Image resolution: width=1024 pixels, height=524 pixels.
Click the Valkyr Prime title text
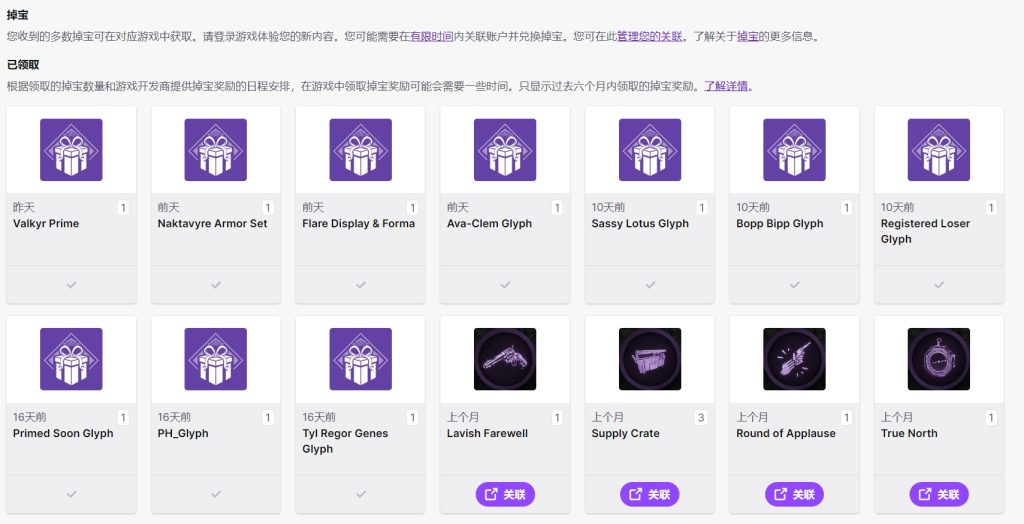(46, 223)
